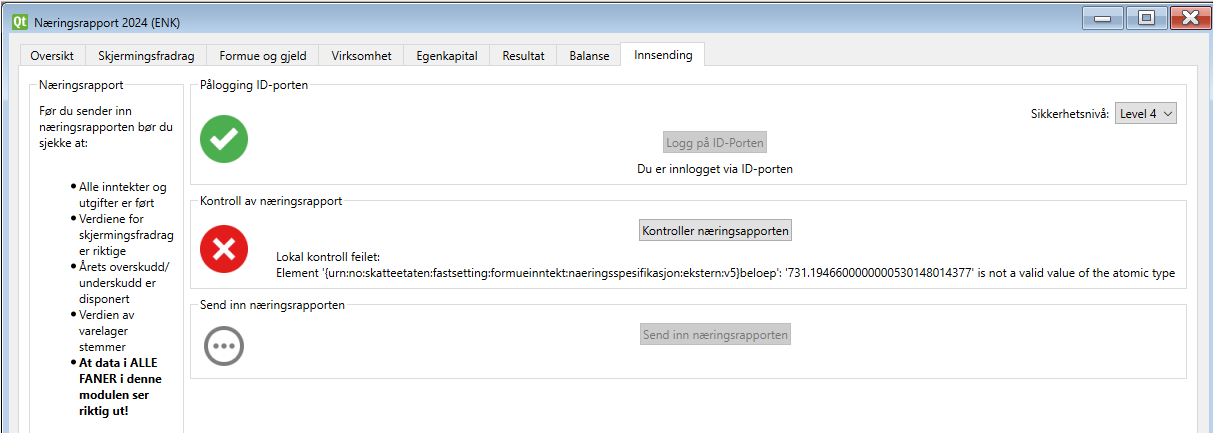
Task: Click the 'Pålogging ID-porten' group heading
Action: pos(254,85)
